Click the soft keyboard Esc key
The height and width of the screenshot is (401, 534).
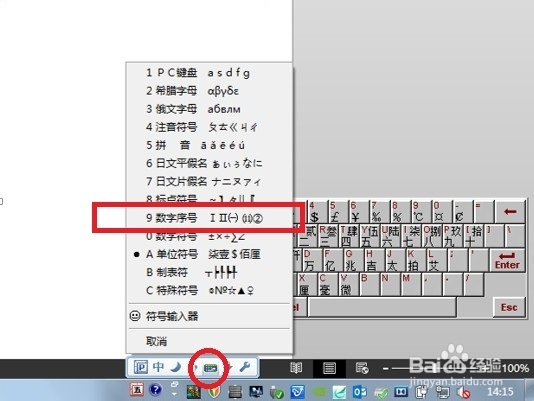tap(509, 308)
